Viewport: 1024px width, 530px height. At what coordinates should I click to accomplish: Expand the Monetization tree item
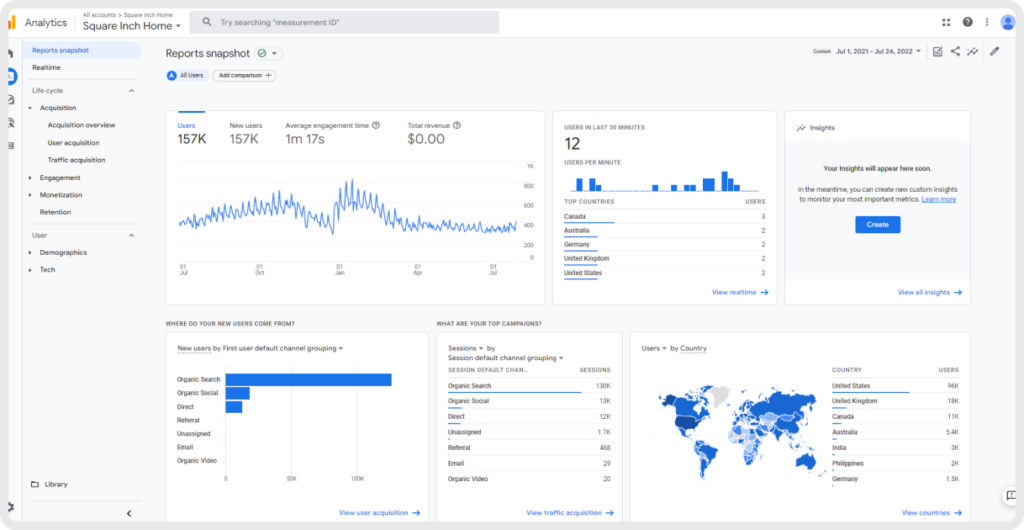(30, 195)
